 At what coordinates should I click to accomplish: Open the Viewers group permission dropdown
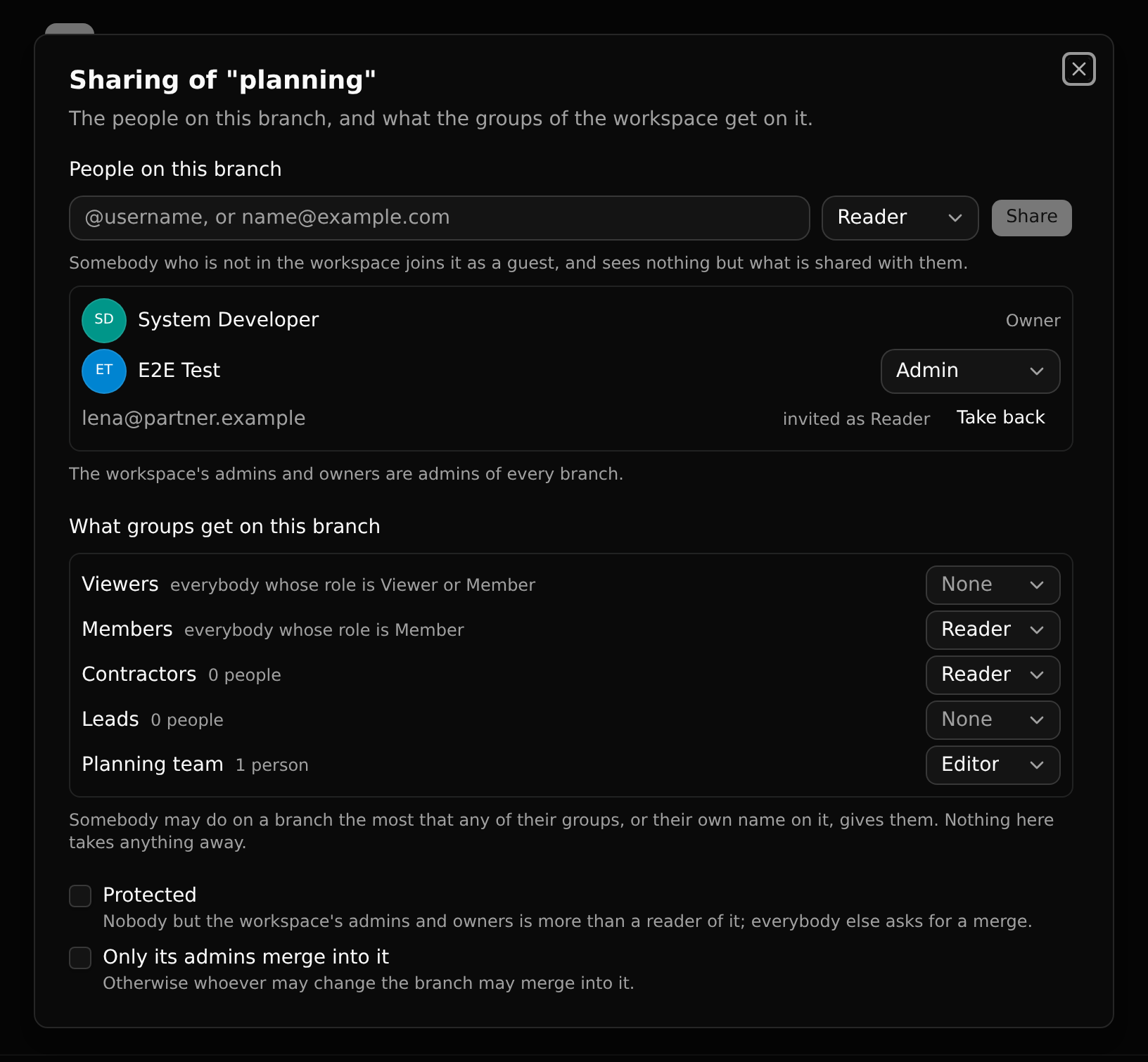coord(993,584)
